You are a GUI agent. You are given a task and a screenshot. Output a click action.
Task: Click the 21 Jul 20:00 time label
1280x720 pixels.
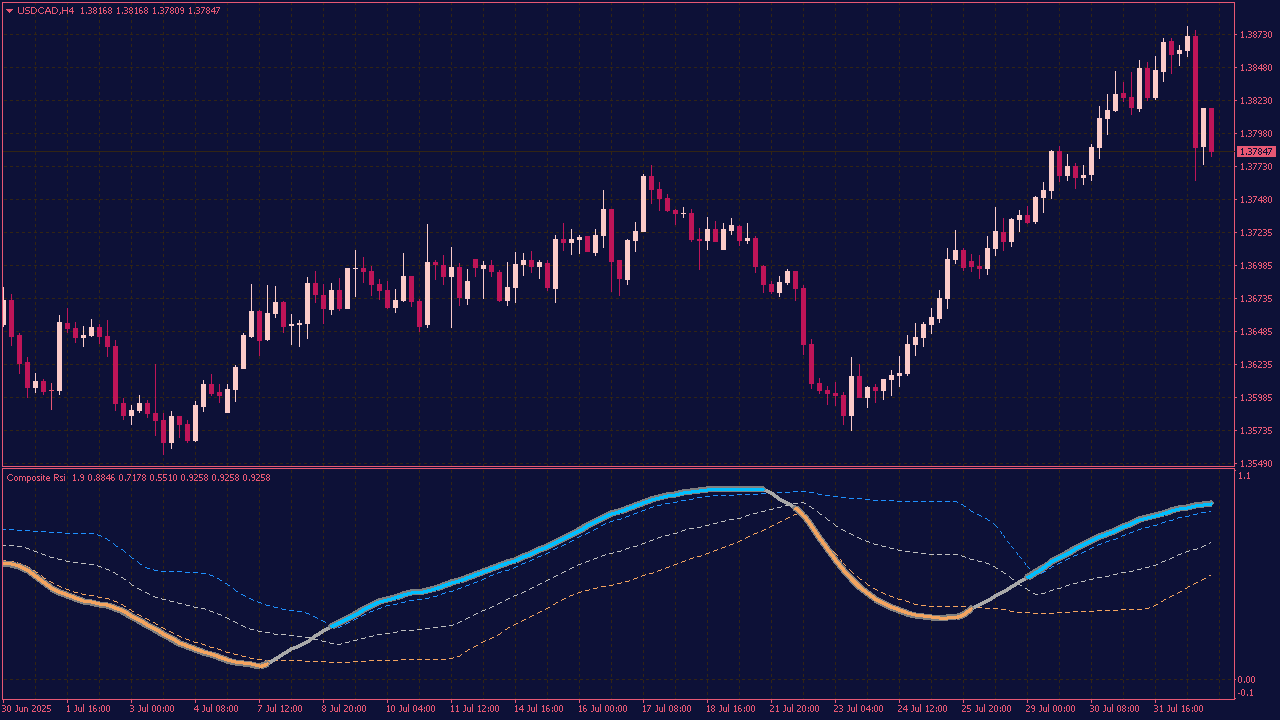794,708
